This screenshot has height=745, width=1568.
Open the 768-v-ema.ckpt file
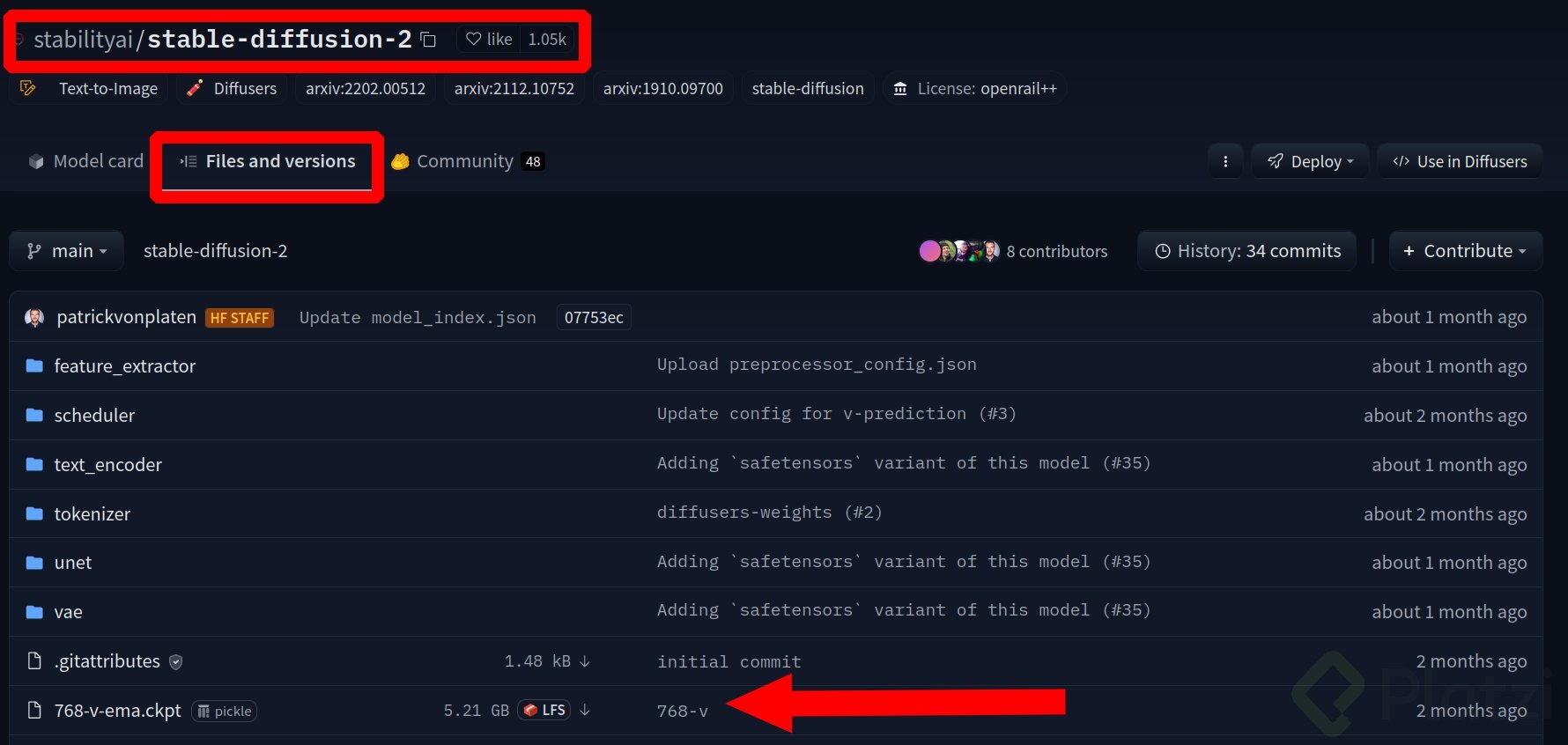pos(117,711)
